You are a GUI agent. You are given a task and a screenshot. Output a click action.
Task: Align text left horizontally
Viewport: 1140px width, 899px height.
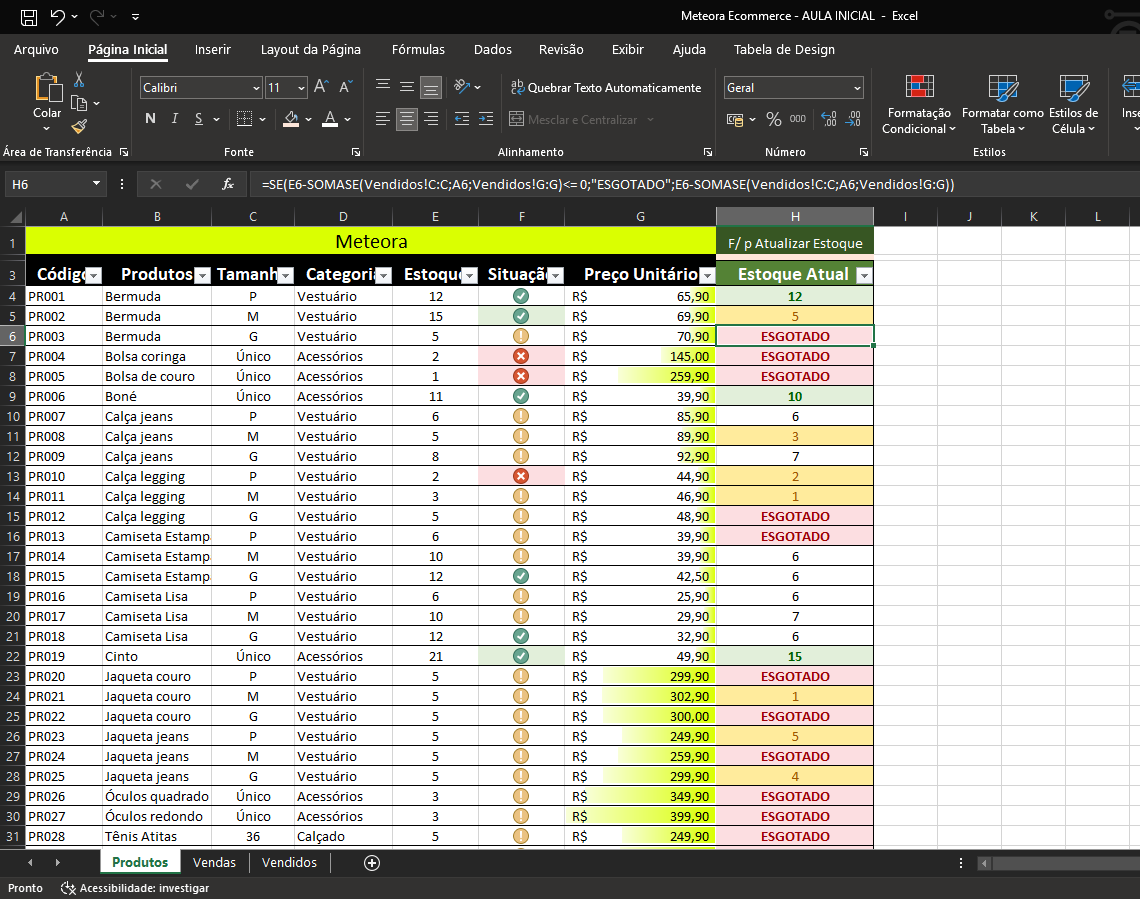(x=383, y=118)
